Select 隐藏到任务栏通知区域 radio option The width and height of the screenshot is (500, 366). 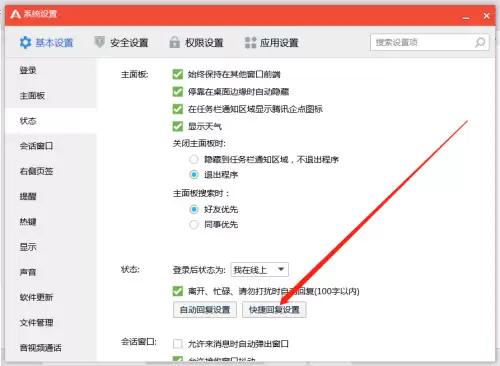194,159
